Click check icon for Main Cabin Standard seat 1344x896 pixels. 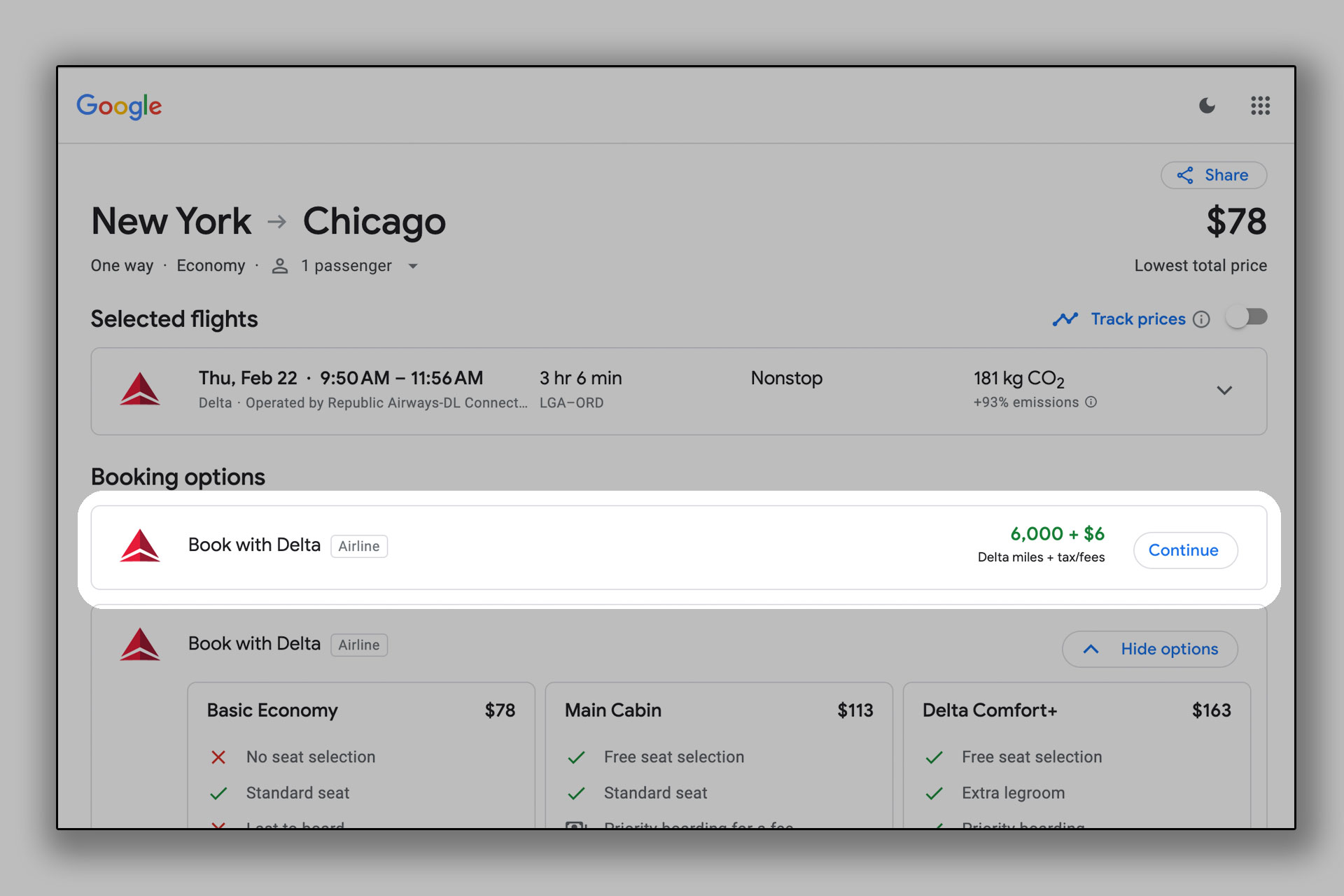[x=576, y=793]
